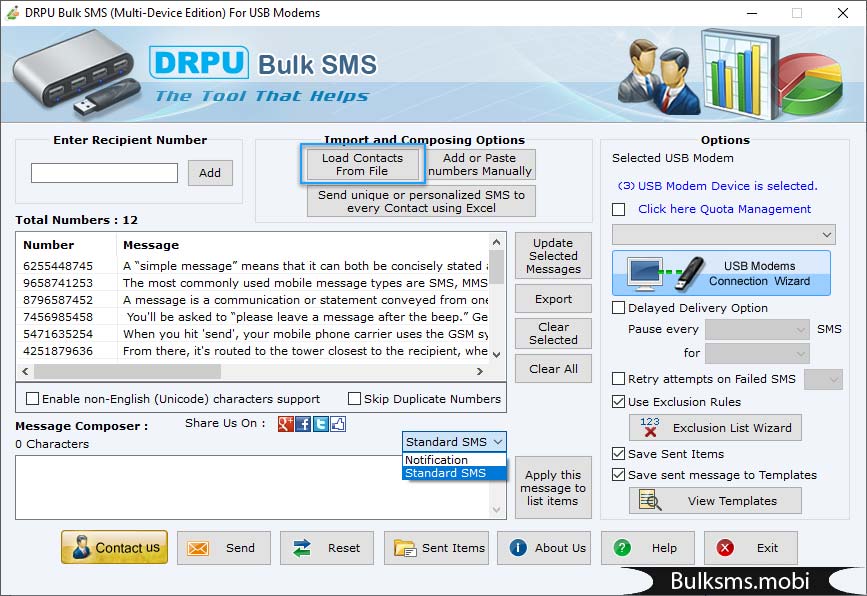Image resolution: width=867 pixels, height=596 pixels.
Task: Click the thumbs-up like share icon
Action: coord(338,424)
